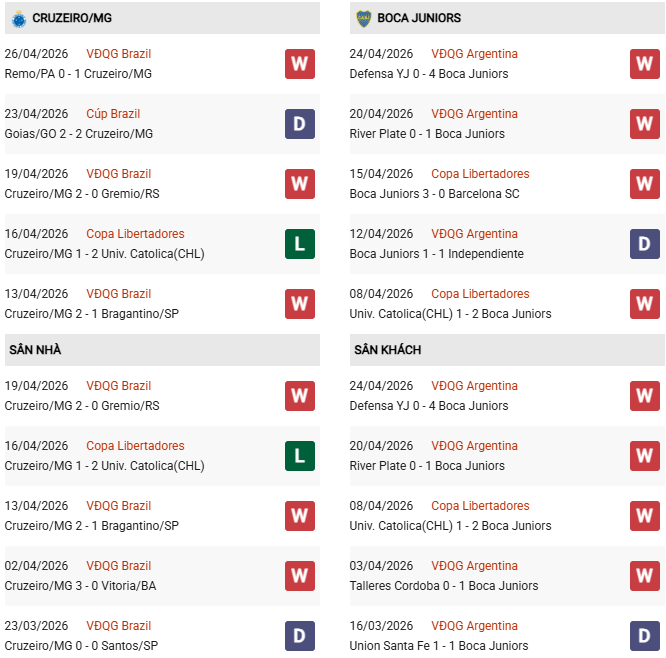Select the SÂN NHÀ section header

36,350
